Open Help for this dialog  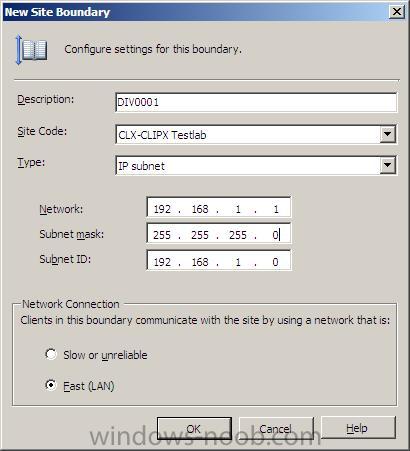358,428
